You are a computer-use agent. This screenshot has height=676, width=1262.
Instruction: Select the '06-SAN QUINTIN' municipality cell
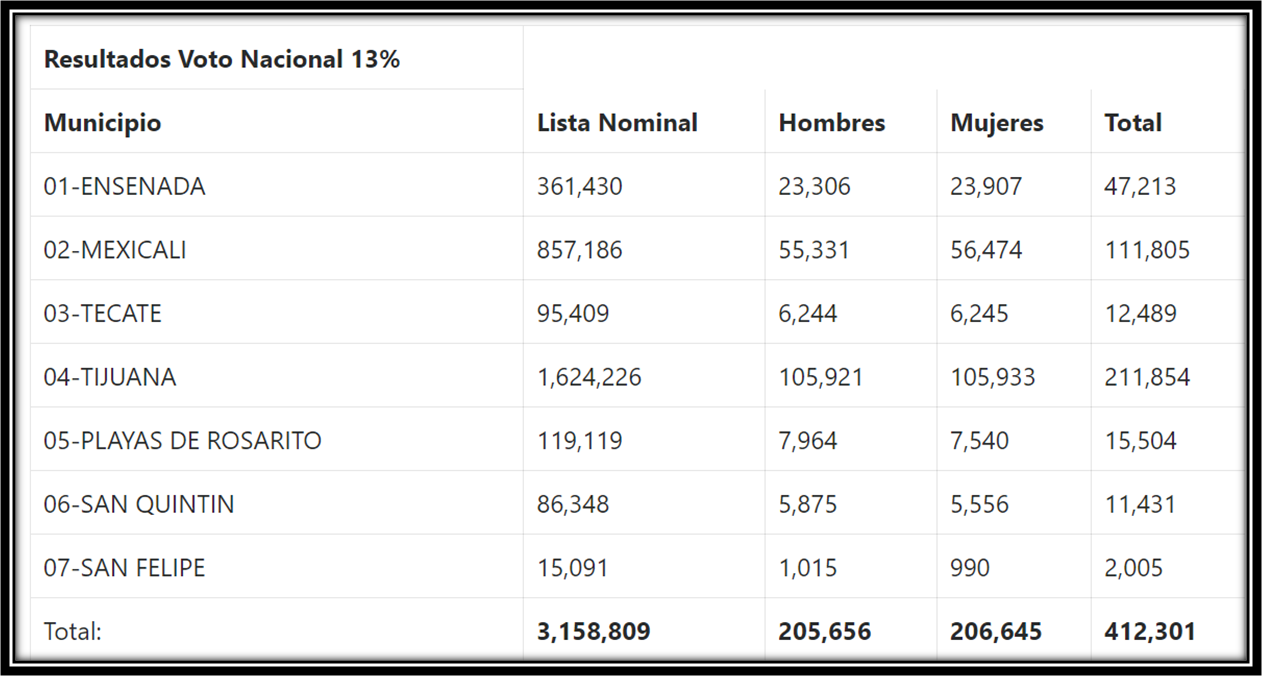139,504
